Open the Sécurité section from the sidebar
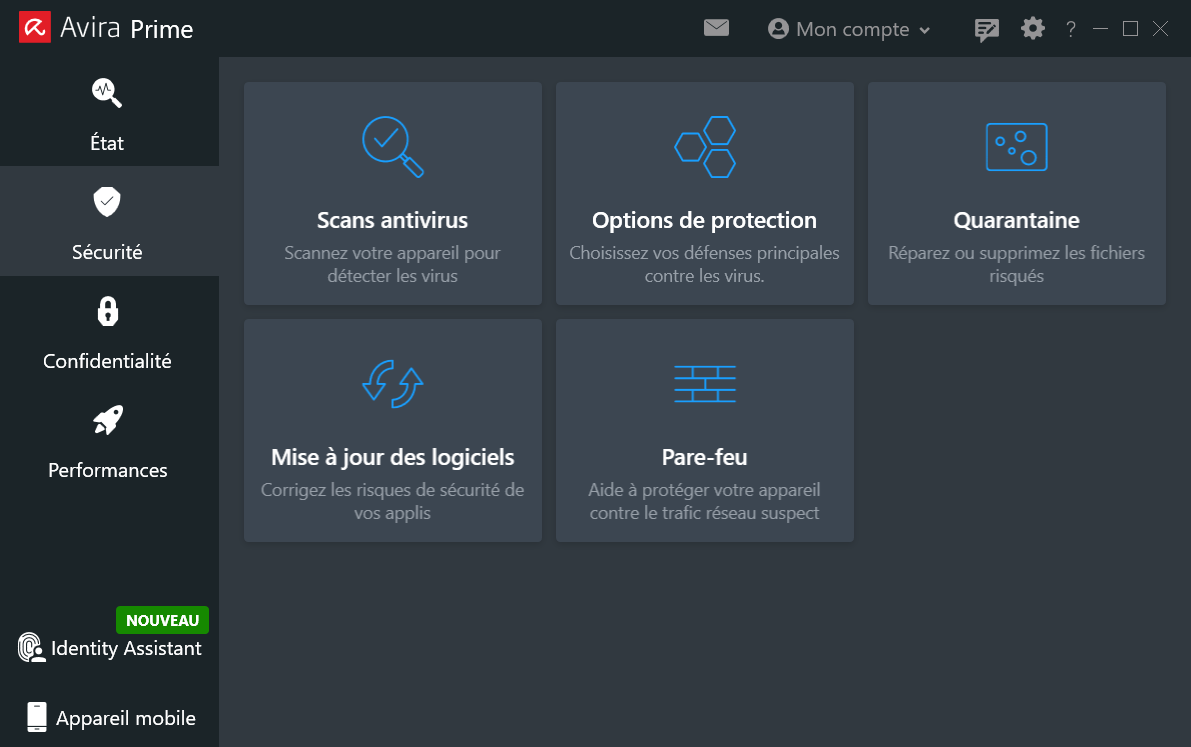The width and height of the screenshot is (1191, 747). click(106, 222)
